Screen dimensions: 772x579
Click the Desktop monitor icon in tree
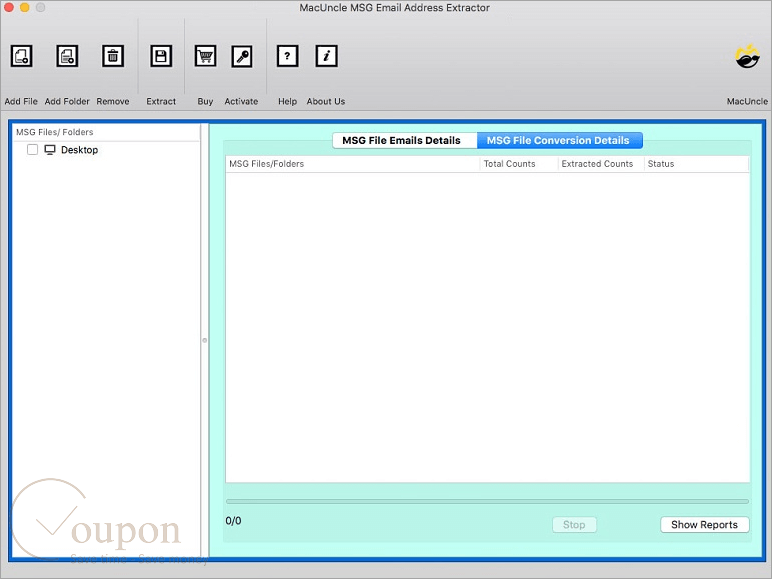(x=50, y=150)
